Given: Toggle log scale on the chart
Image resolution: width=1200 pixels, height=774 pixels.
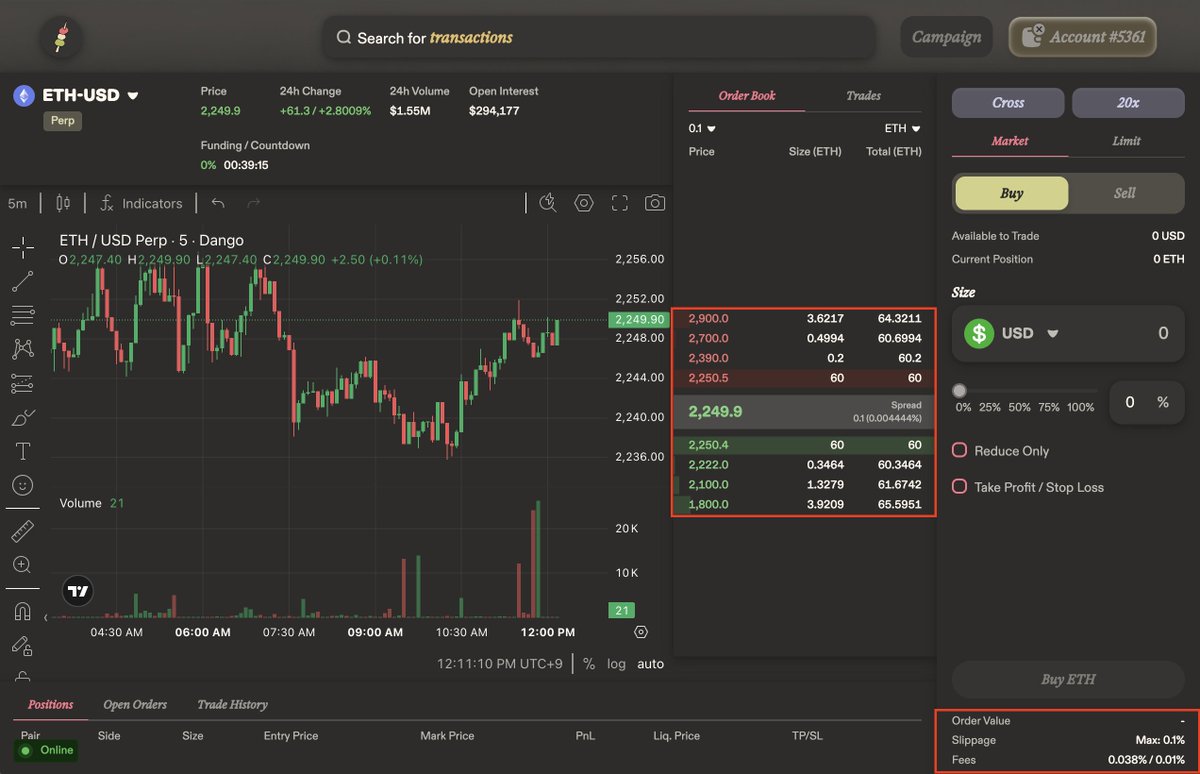Looking at the screenshot, I should point(616,664).
